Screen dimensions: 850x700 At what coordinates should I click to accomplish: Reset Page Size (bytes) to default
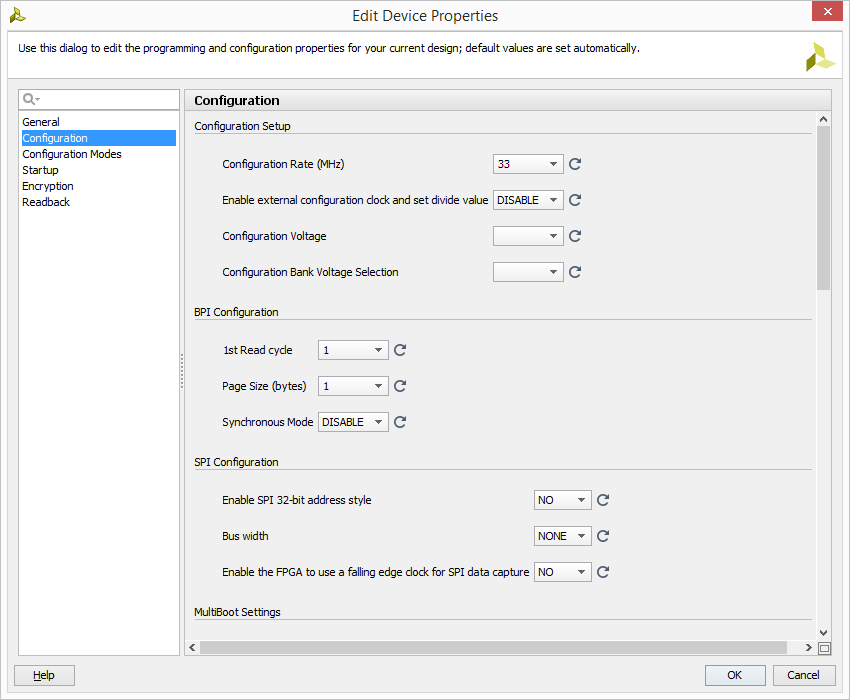point(400,386)
